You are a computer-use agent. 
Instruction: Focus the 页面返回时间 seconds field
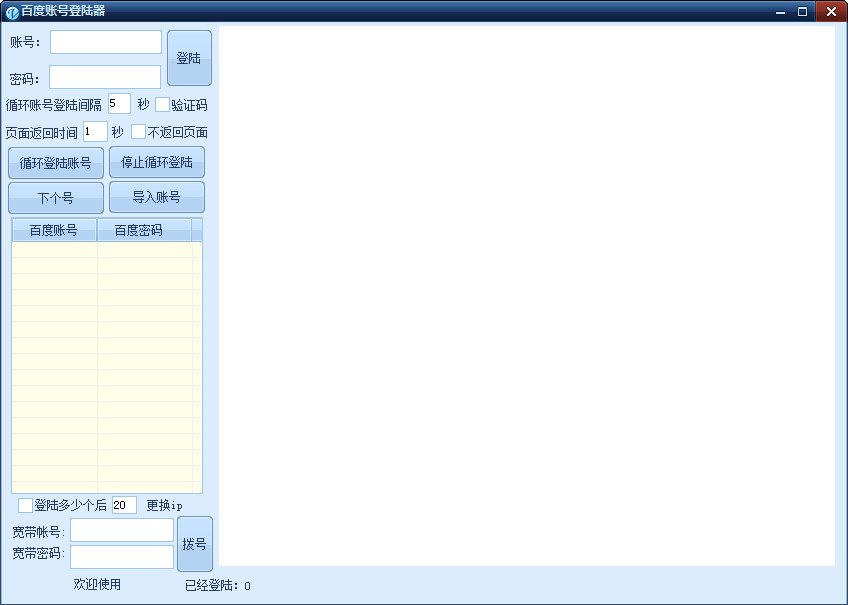95,132
